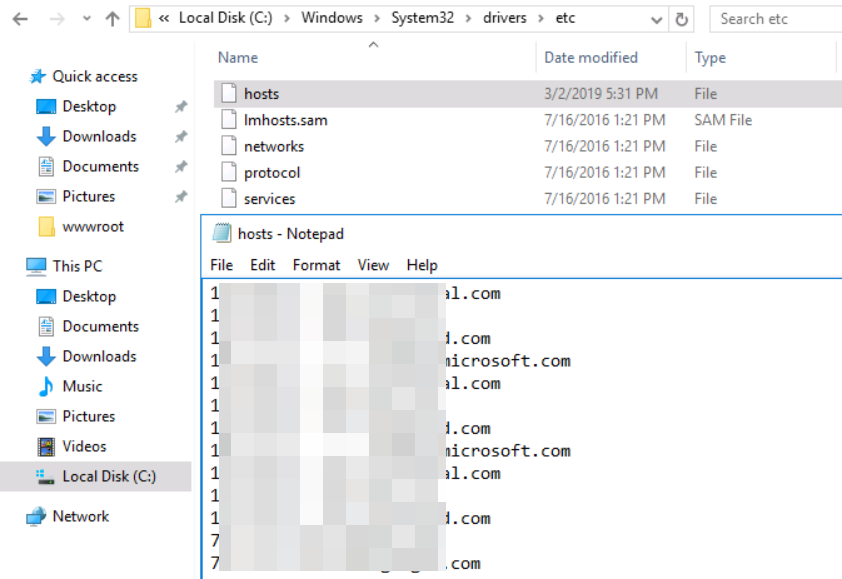The height and width of the screenshot is (579, 842).
Task: Select the networks file icon
Action: (229, 146)
